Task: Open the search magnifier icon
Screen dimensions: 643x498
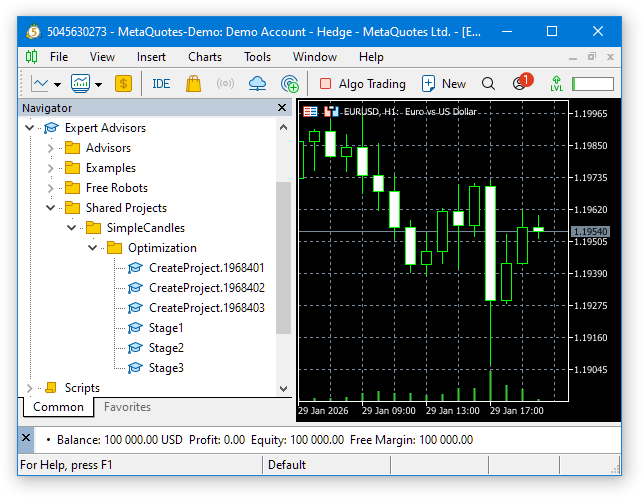Action: (488, 84)
